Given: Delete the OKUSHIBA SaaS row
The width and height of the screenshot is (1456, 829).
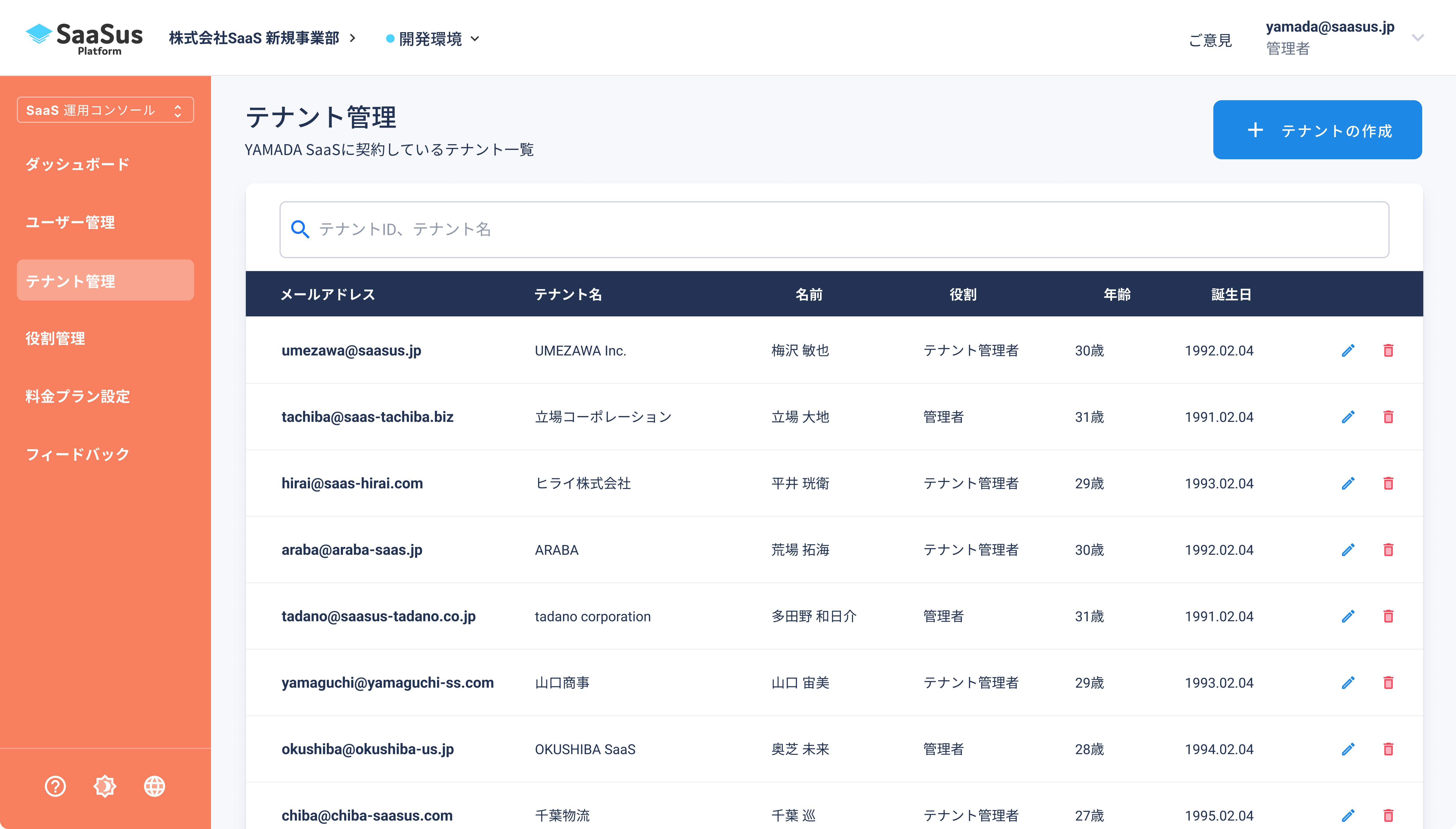Looking at the screenshot, I should [1388, 749].
